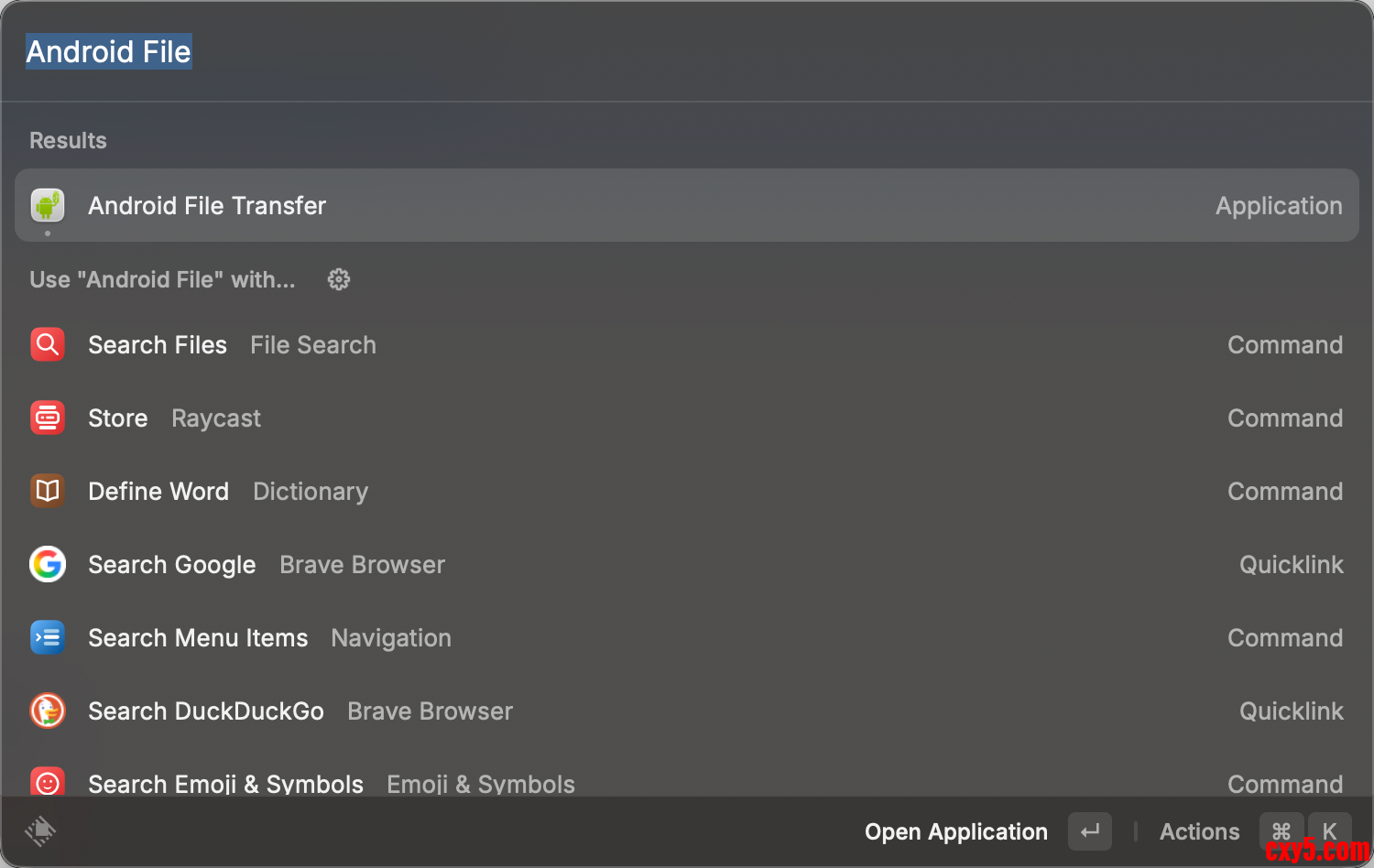Screen dimensions: 1374x868
Task: Click the Search Files magnifier icon
Action: click(x=48, y=345)
